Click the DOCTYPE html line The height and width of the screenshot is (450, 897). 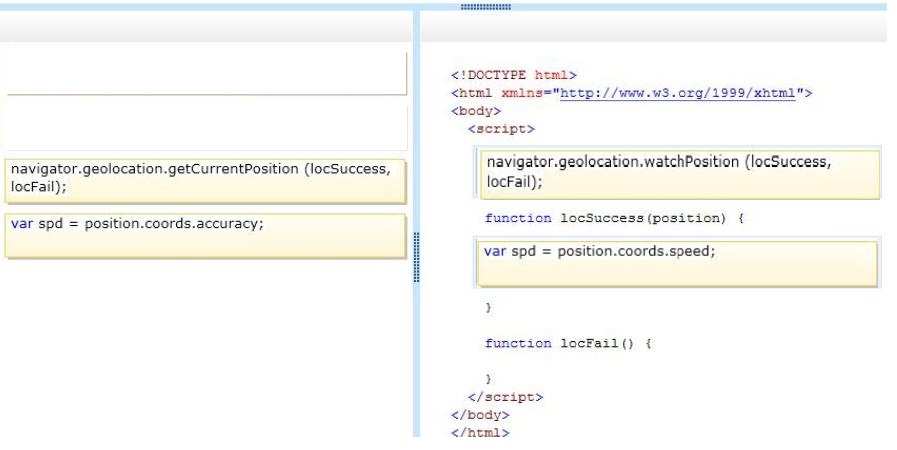[514, 75]
